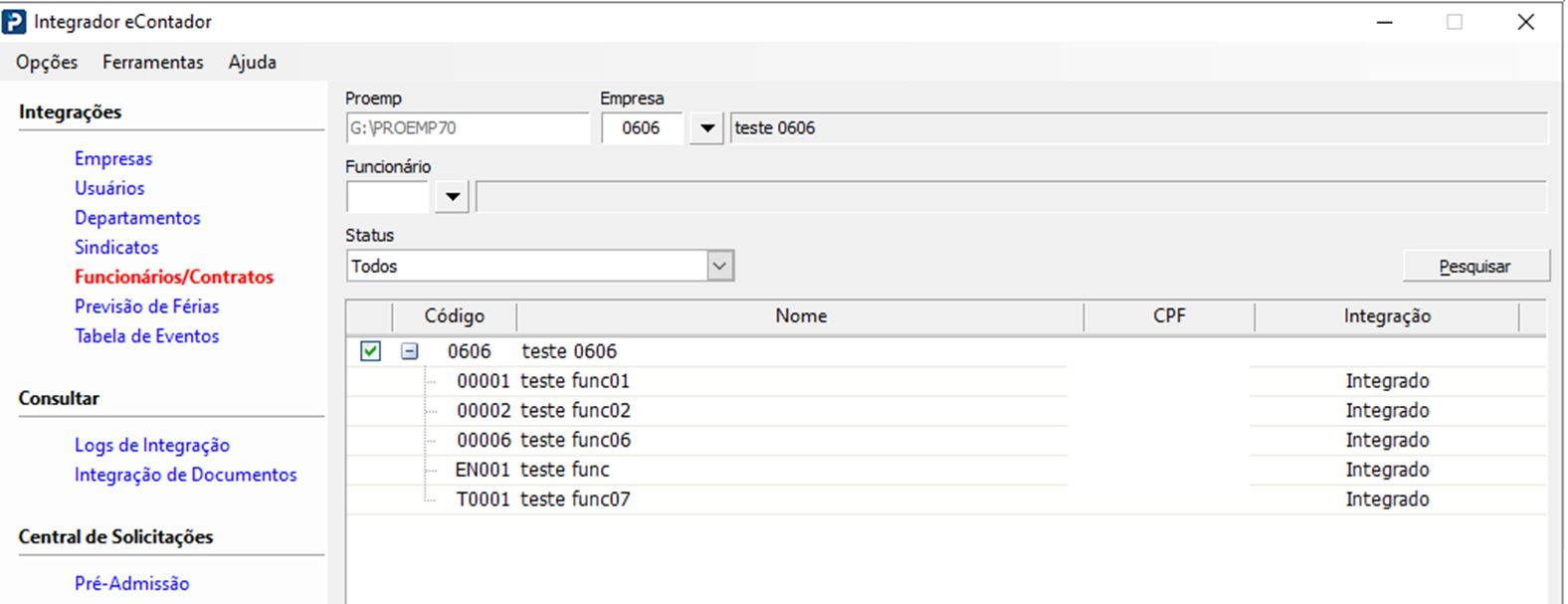Click the Pesquisar button
Image resolution: width=1568 pixels, height=604 pixels.
pos(1475,266)
